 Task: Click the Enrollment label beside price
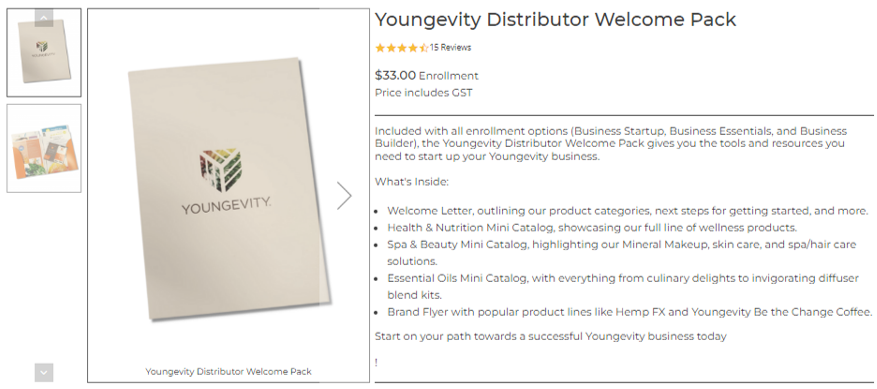[449, 76]
